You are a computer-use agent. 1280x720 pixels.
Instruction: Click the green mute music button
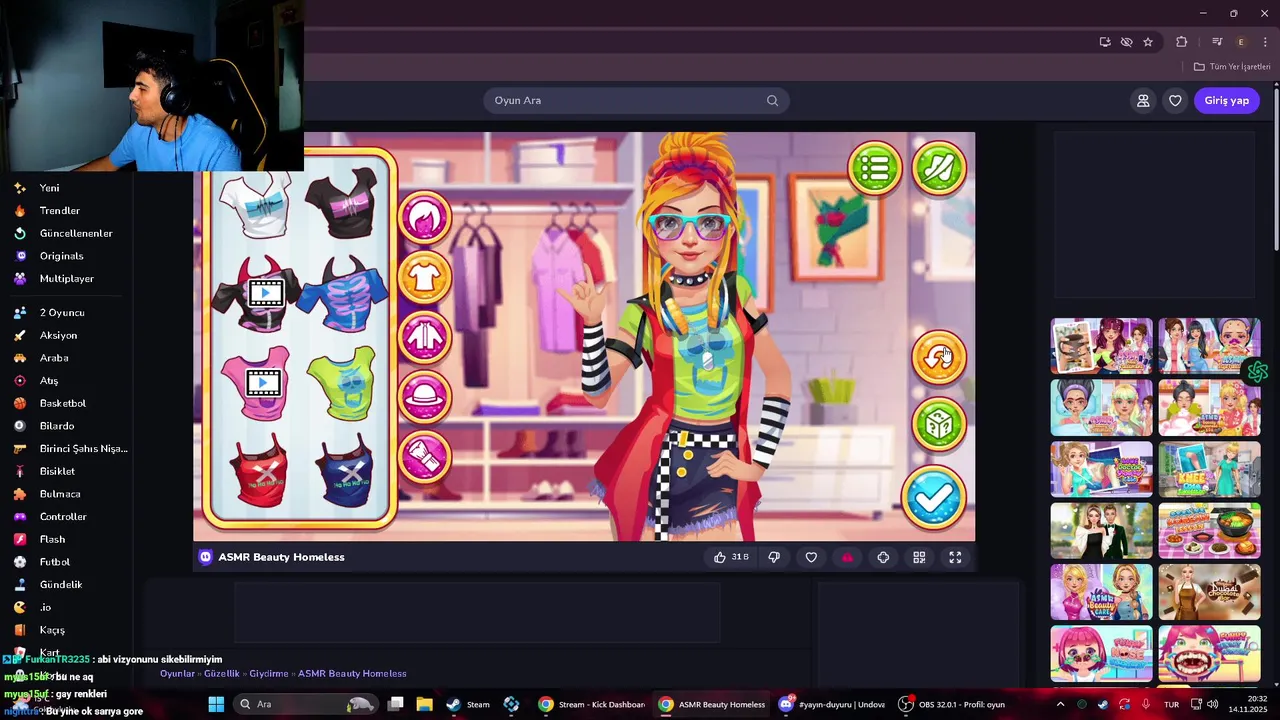pos(939,169)
